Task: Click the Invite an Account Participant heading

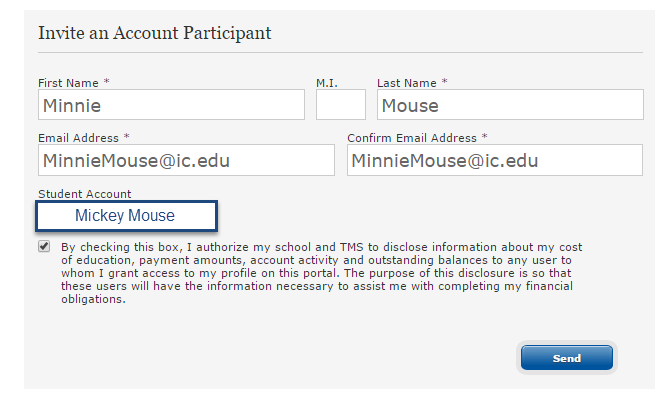Action: 155,33
